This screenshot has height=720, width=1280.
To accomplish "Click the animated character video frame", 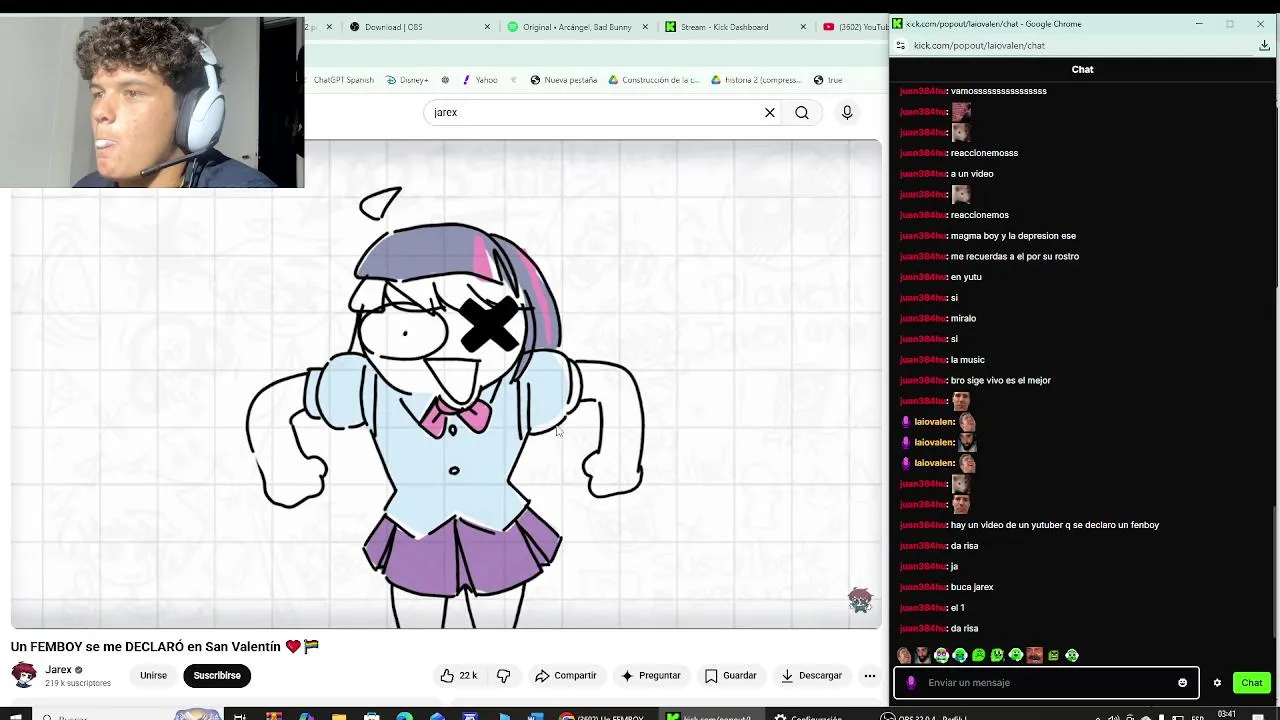I will point(446,385).
